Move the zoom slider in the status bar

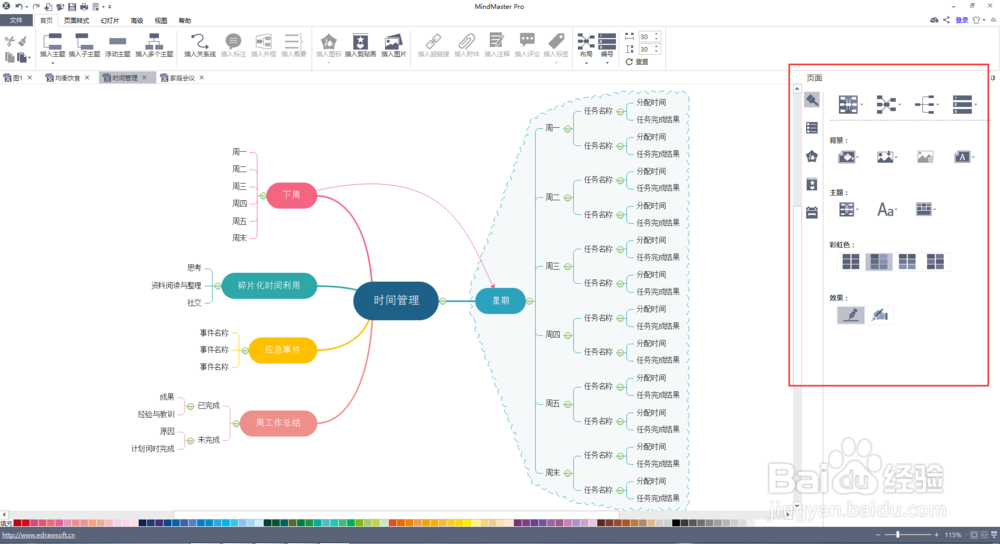click(x=897, y=534)
